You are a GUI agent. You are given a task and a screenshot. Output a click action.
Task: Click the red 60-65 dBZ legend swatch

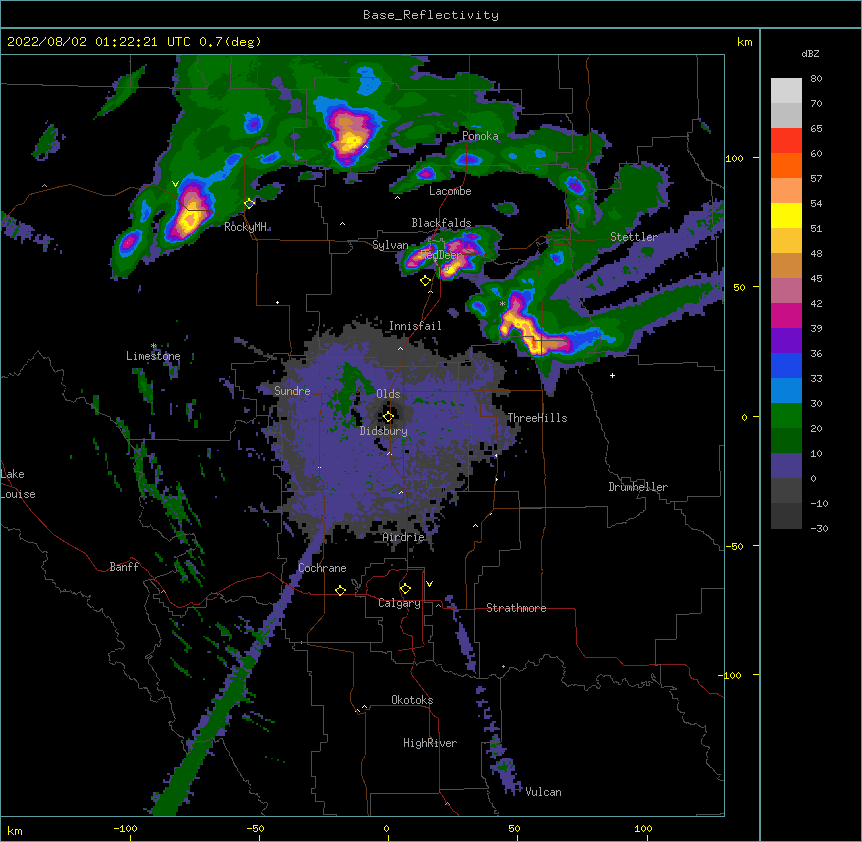[x=786, y=140]
